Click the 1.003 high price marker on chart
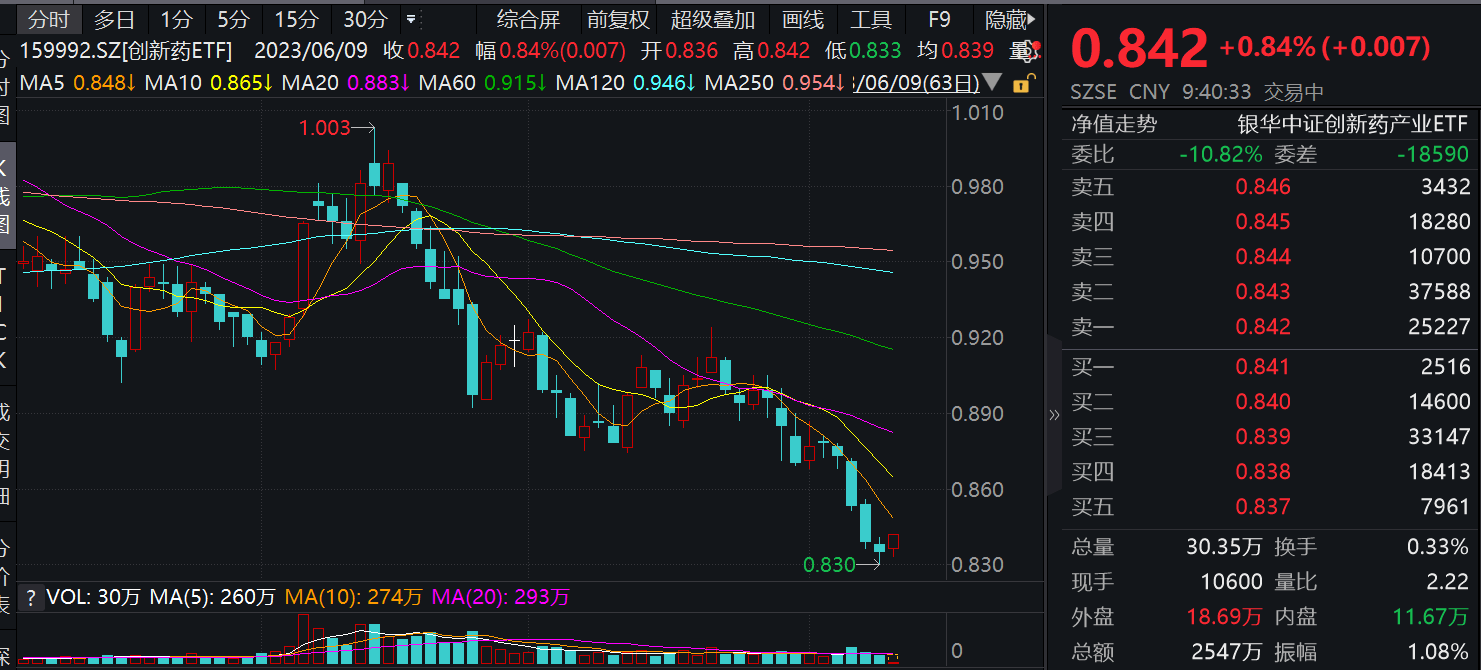This screenshot has height=670, width=1481. point(325,128)
